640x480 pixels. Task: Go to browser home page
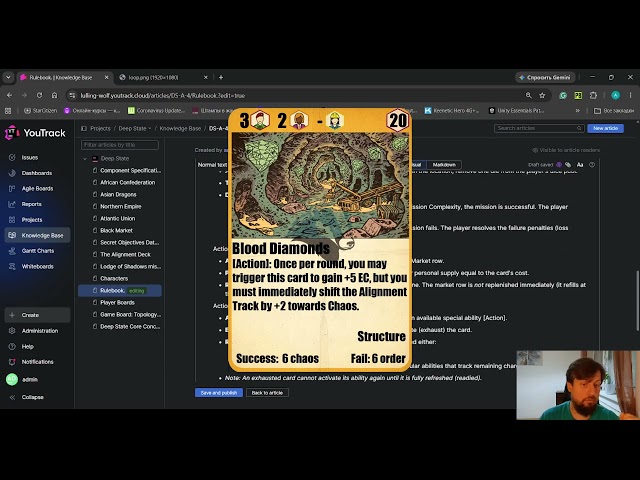point(54,96)
